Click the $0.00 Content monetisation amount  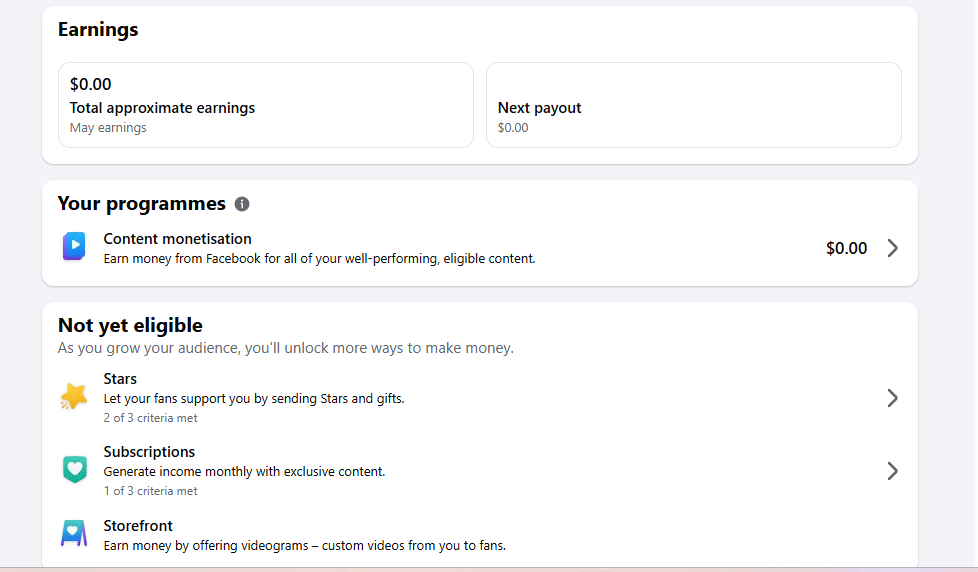[846, 248]
